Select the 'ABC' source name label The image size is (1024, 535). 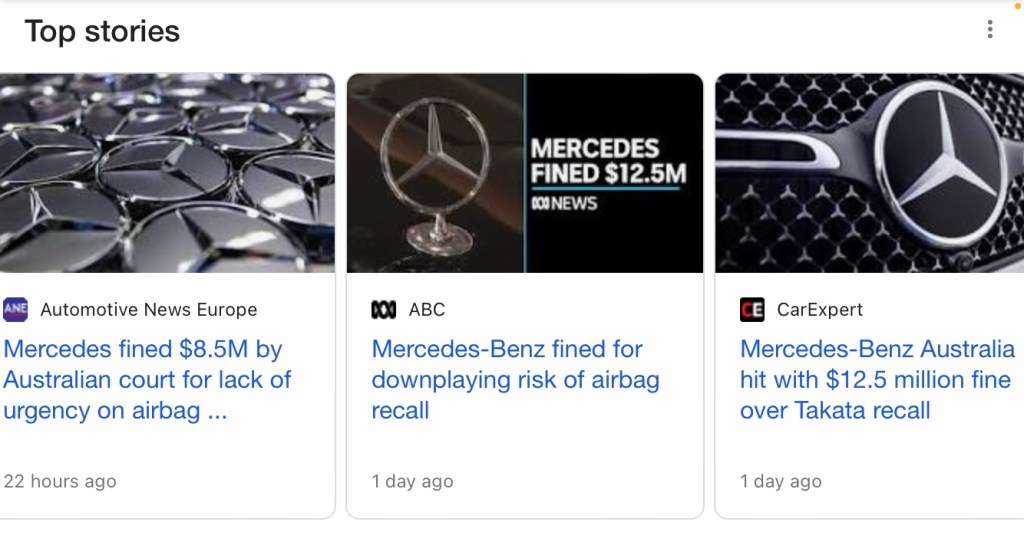(427, 310)
